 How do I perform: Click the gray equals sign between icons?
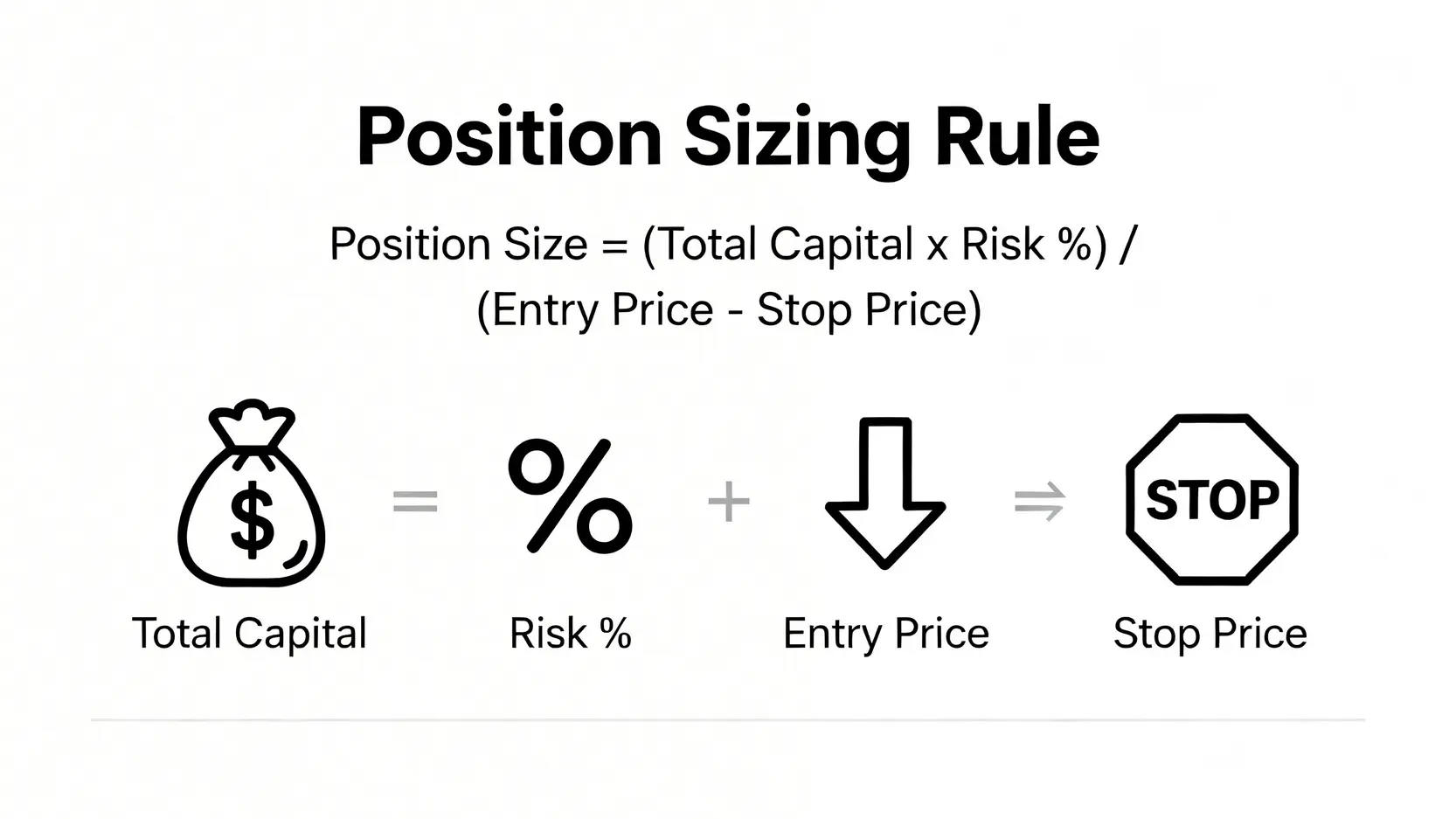(415, 502)
